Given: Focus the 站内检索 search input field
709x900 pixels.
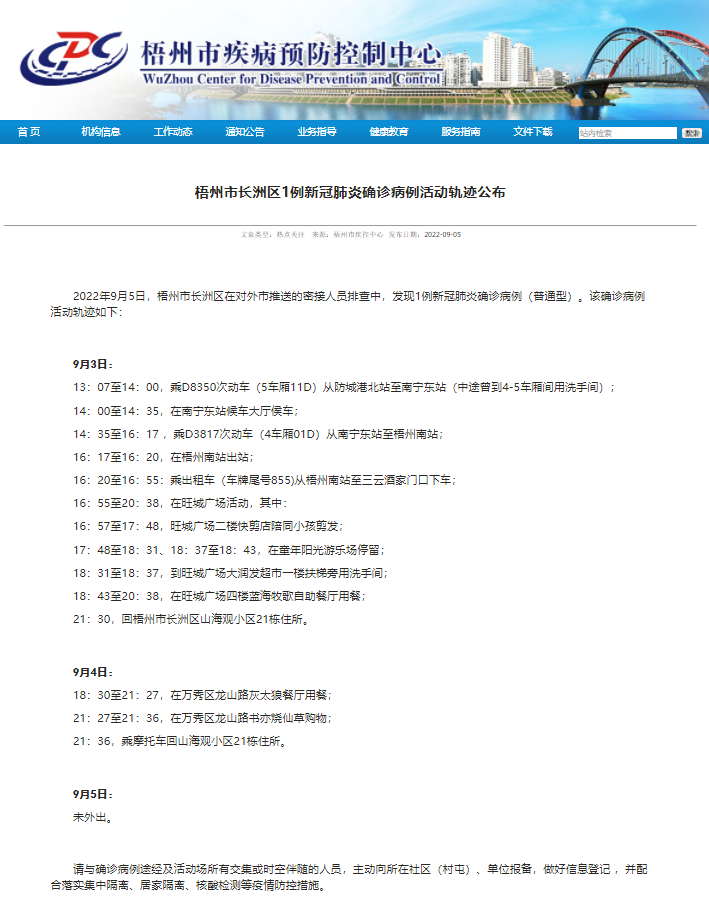Looking at the screenshot, I should pos(627,133).
